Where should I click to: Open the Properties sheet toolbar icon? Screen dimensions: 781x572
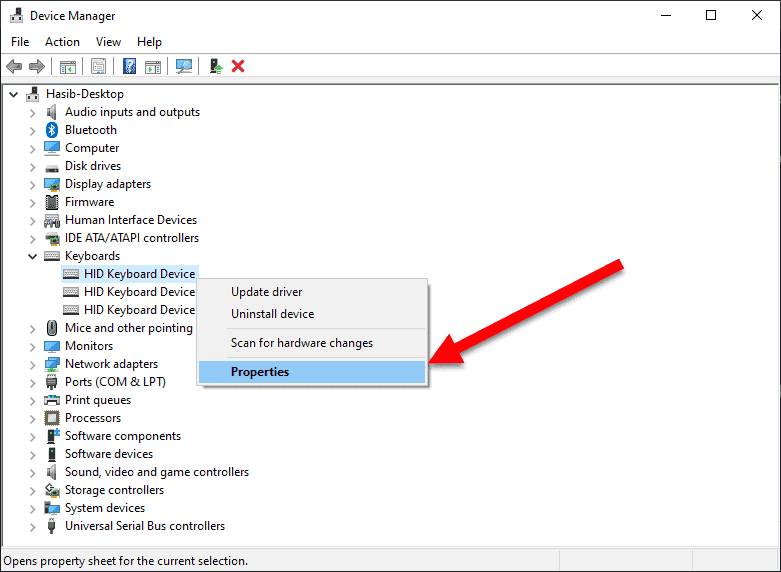click(x=98, y=66)
